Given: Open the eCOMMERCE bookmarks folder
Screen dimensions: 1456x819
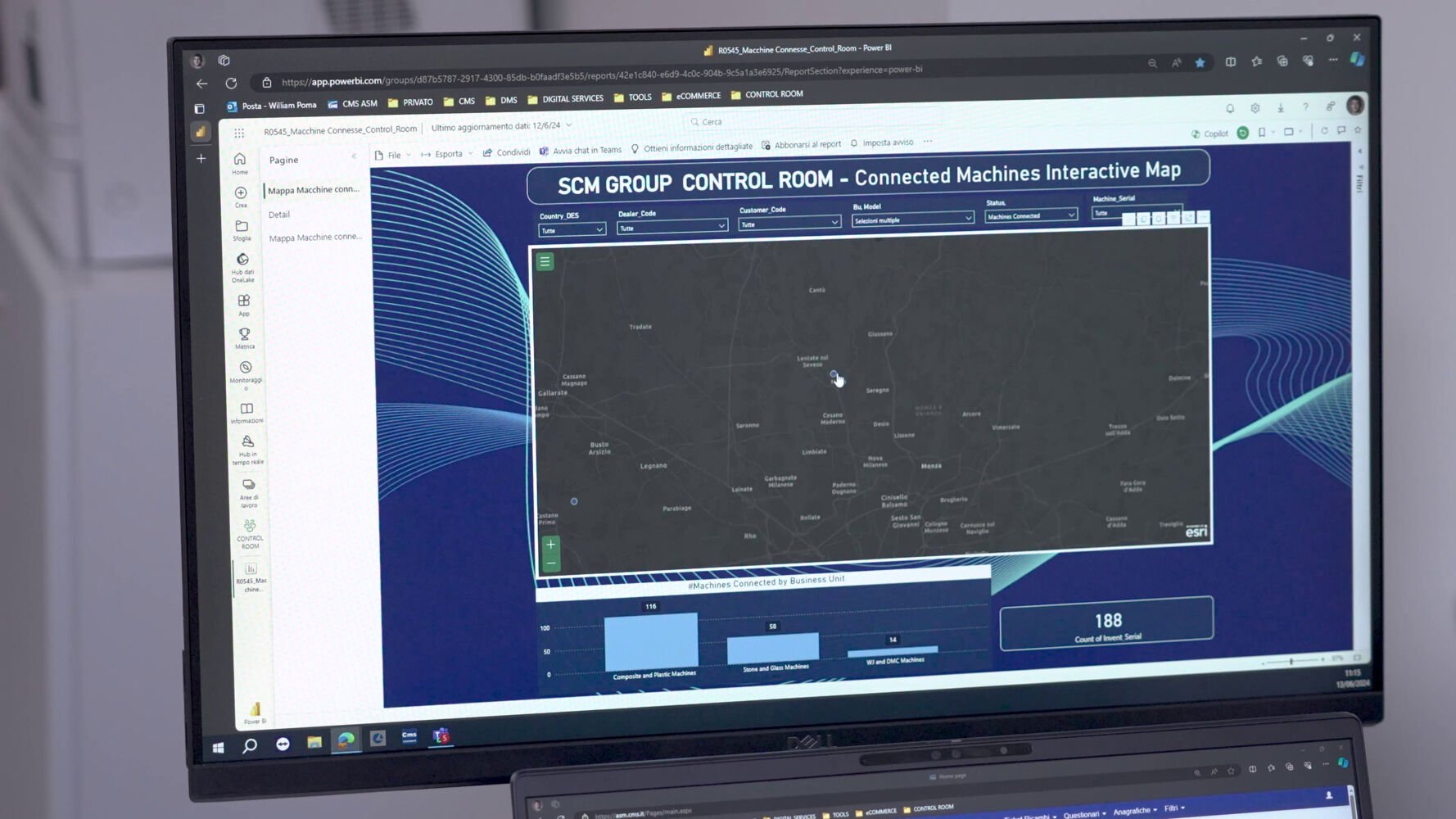Looking at the screenshot, I should coord(691,96).
